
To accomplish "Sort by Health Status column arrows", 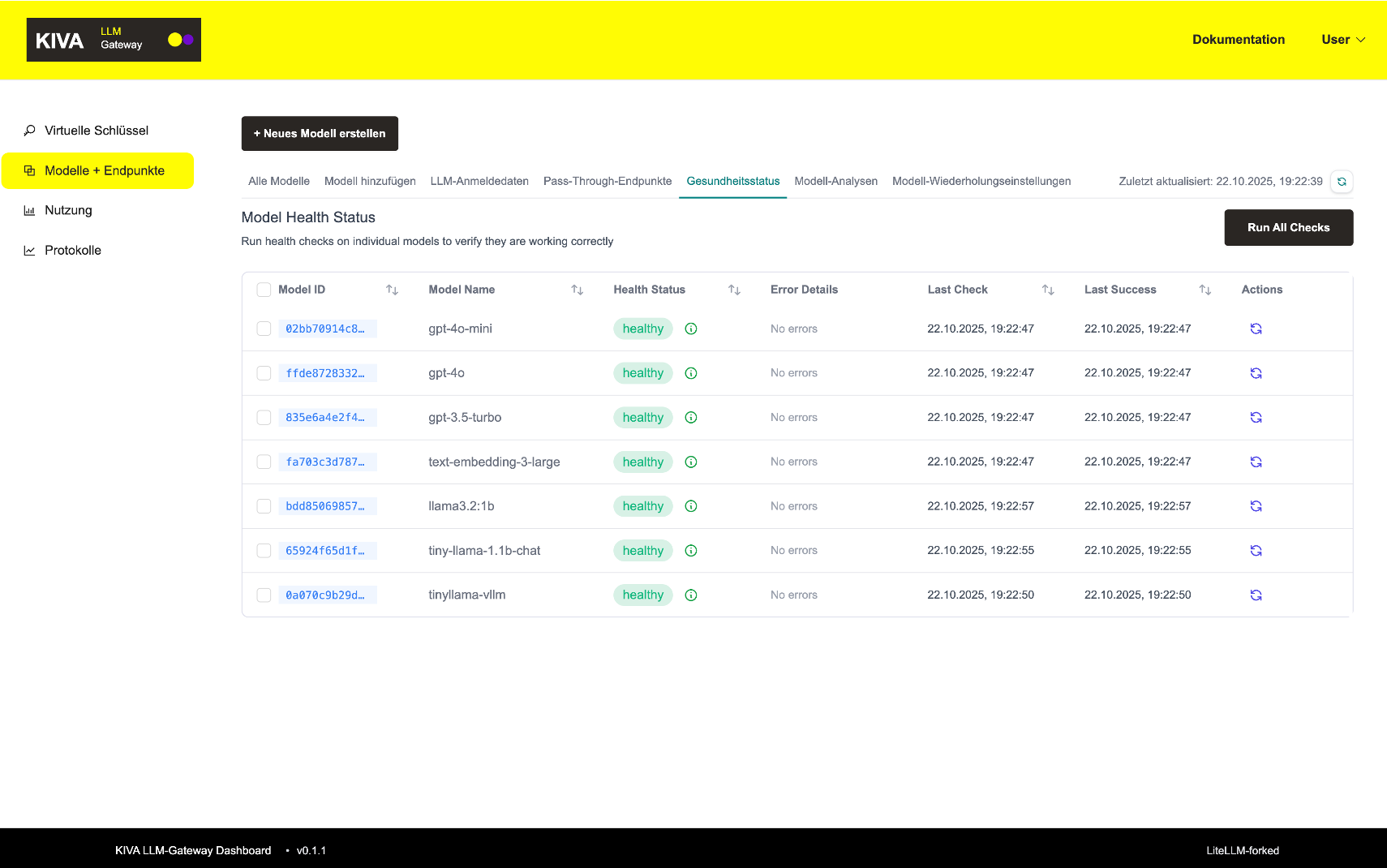I will tap(734, 290).
